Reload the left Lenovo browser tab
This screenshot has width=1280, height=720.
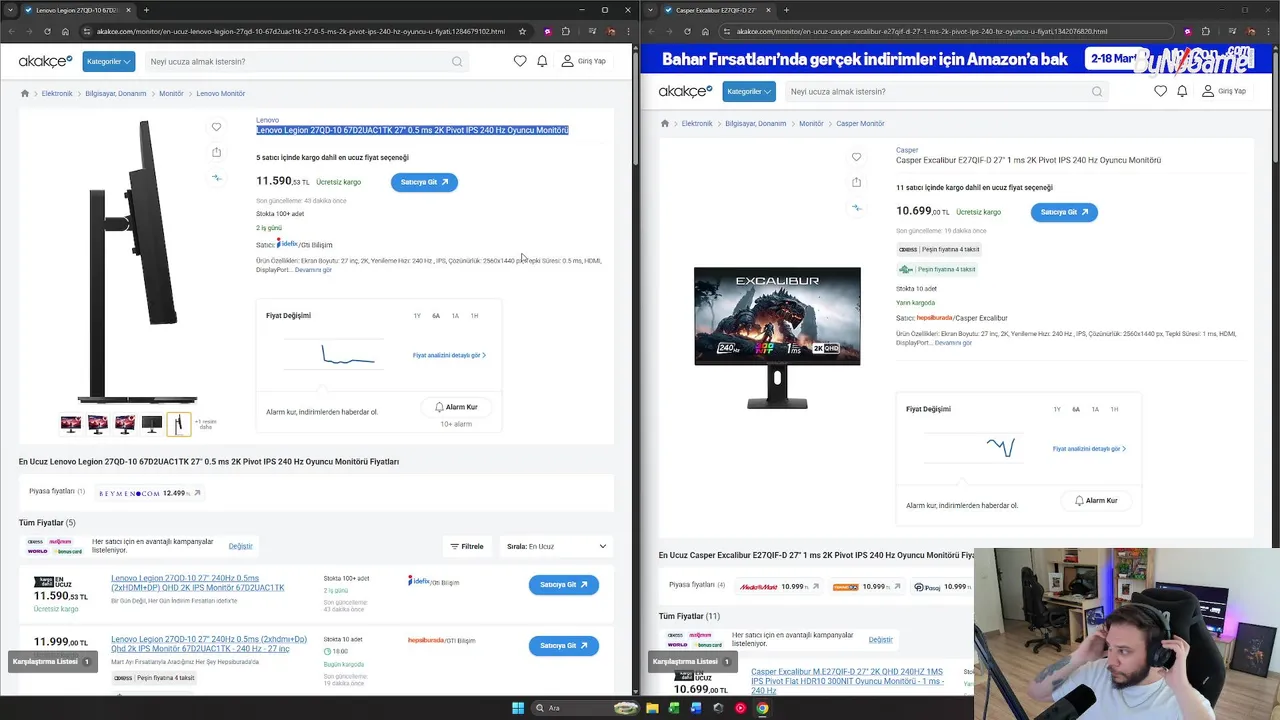(47, 31)
